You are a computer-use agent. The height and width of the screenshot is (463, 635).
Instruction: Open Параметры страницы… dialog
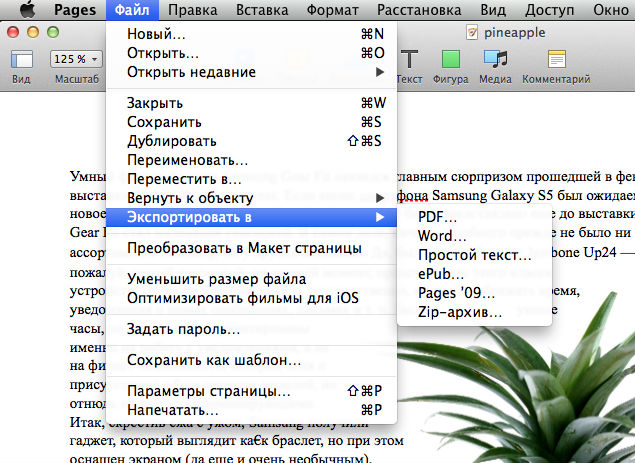(251, 391)
